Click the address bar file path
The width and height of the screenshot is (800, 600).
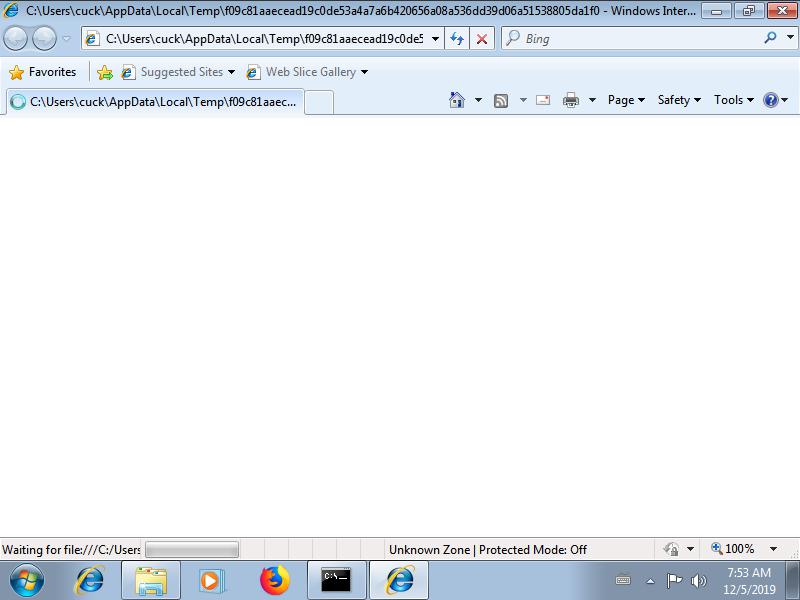click(x=264, y=39)
